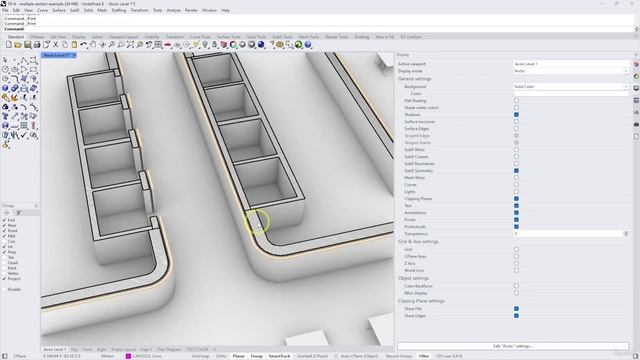Collapse the Grid & Axes settings section
The height and width of the screenshot is (360, 640).
pos(418,242)
